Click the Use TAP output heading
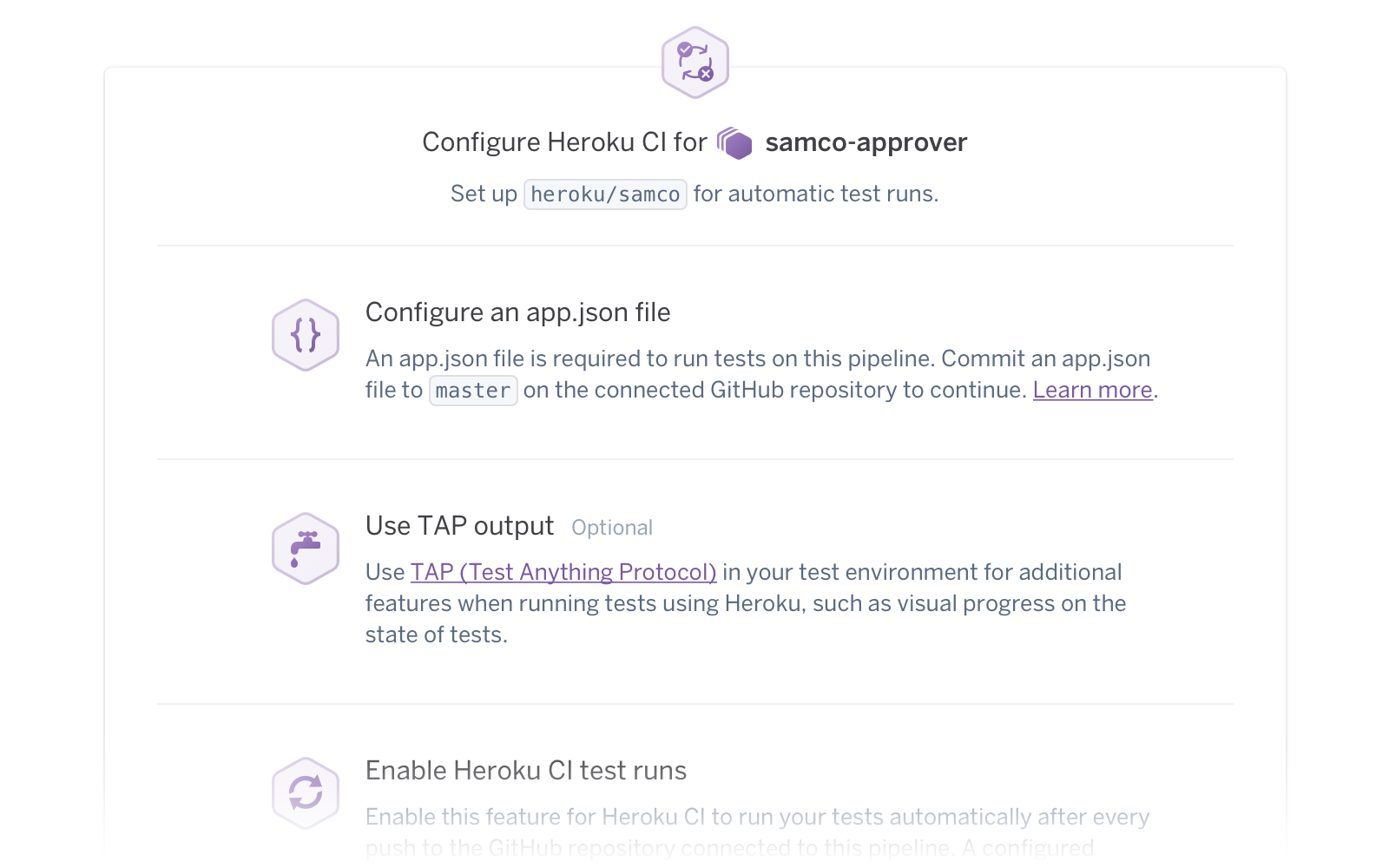This screenshot has width=1389, height=868. pos(459,526)
